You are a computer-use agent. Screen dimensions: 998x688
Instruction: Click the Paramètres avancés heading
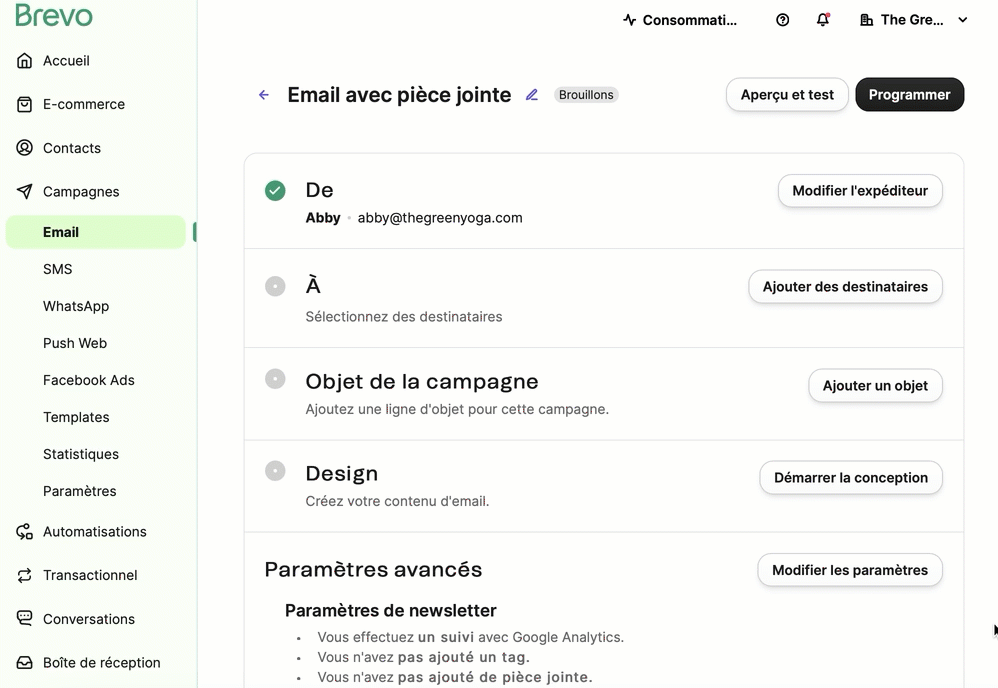coord(373,569)
